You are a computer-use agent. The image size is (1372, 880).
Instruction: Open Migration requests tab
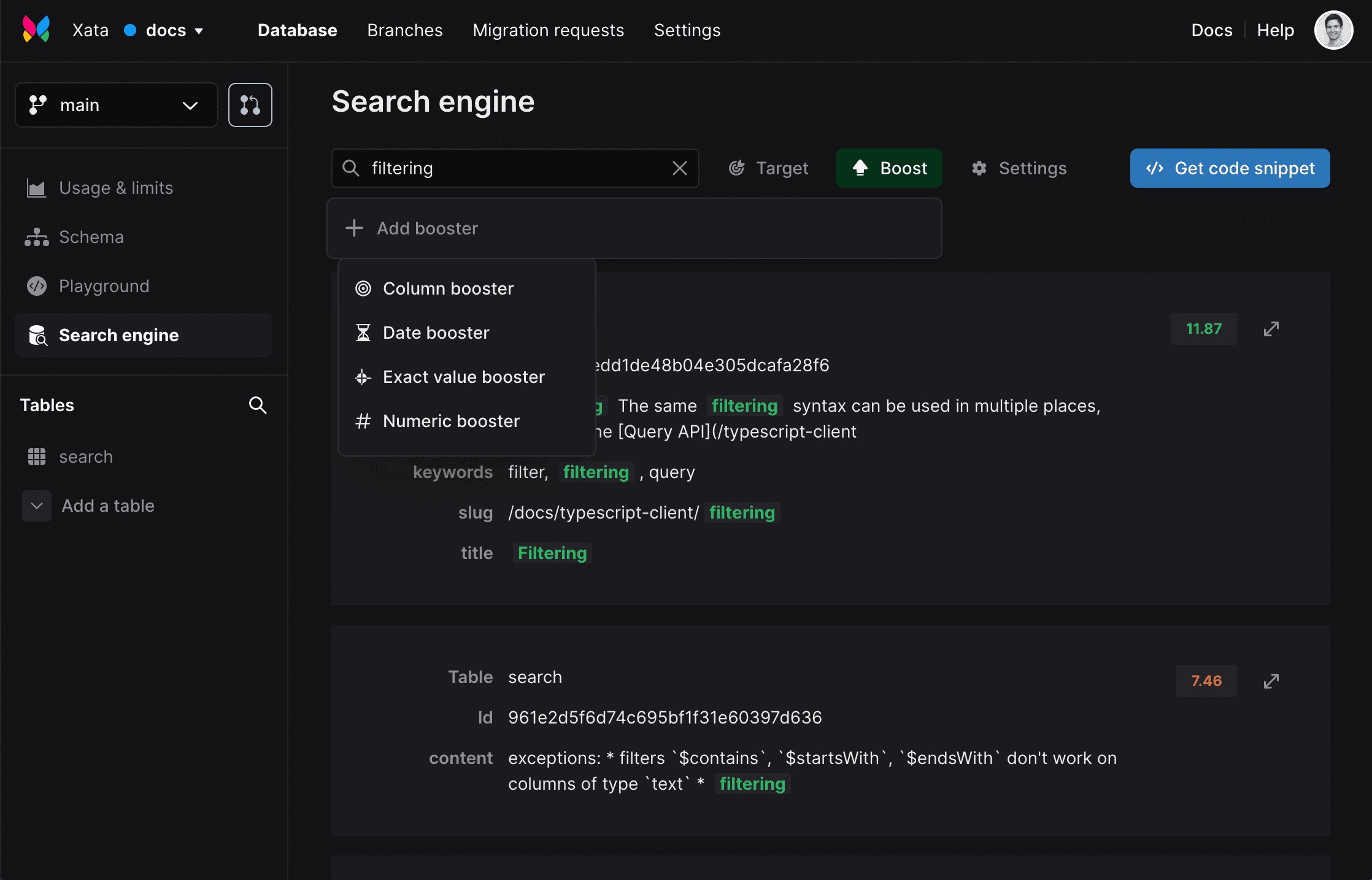[548, 30]
